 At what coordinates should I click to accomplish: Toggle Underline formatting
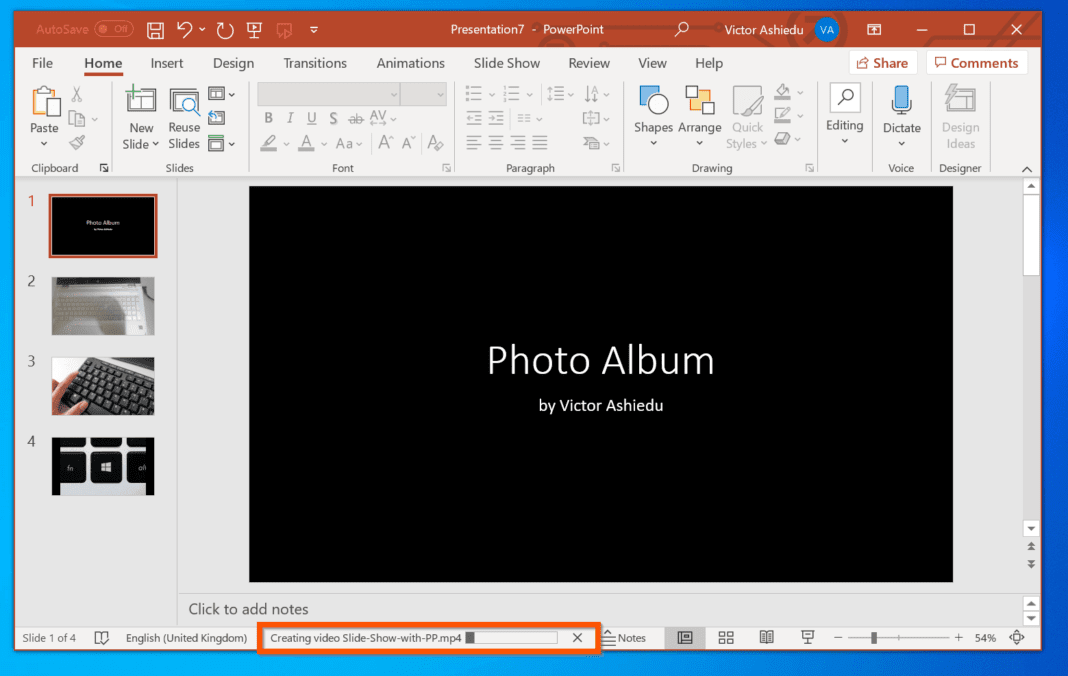tap(311, 118)
